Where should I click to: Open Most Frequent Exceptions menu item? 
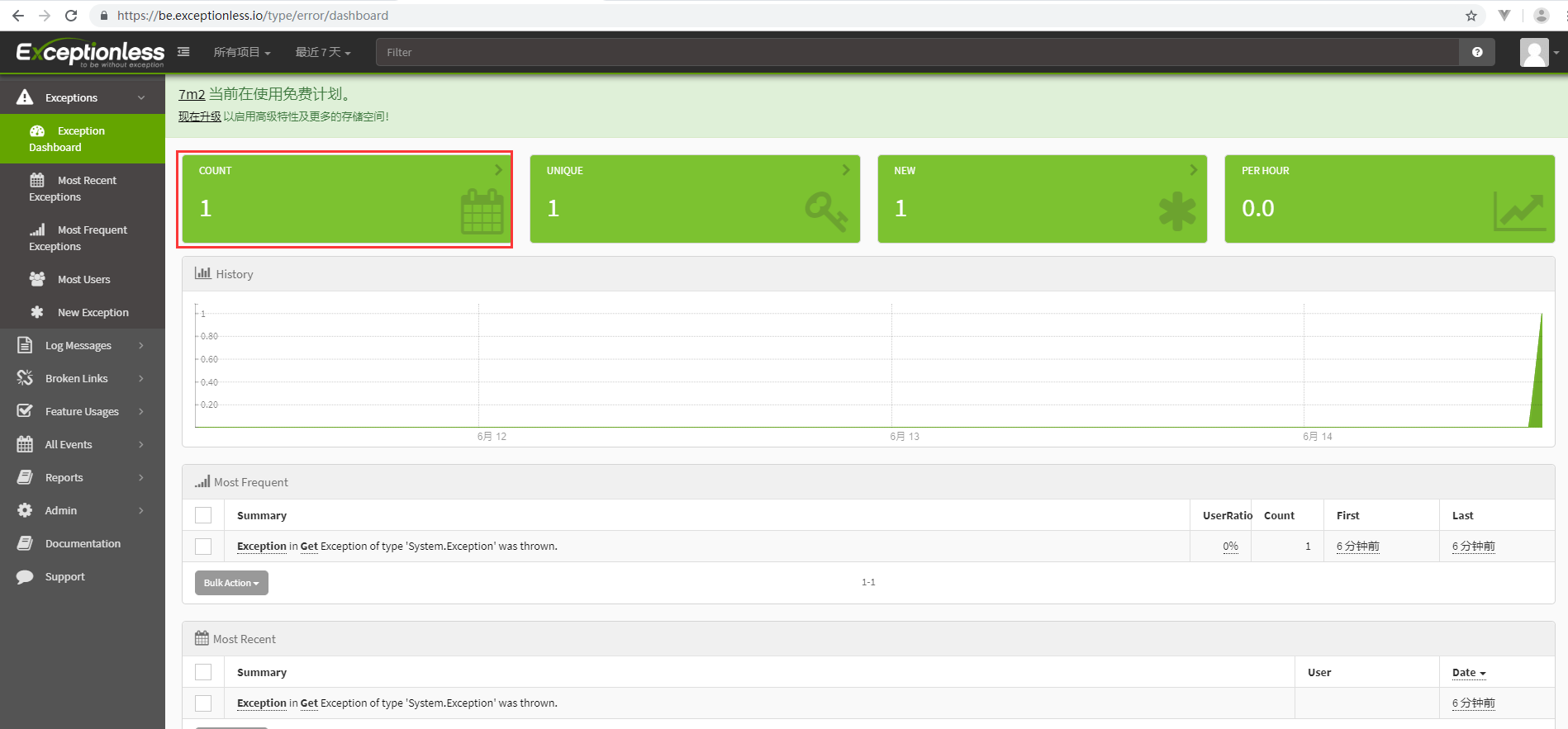click(83, 238)
